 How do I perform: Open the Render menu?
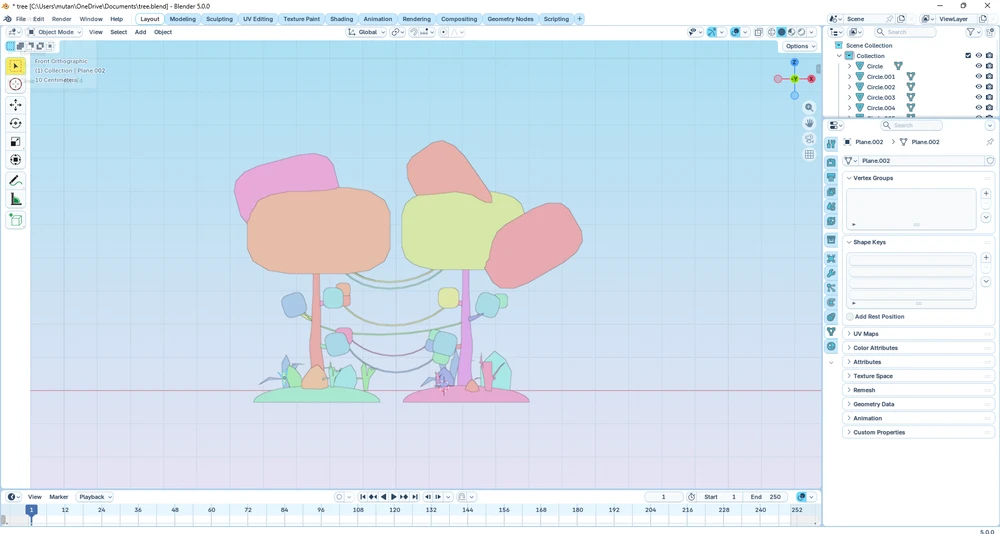(x=61, y=19)
